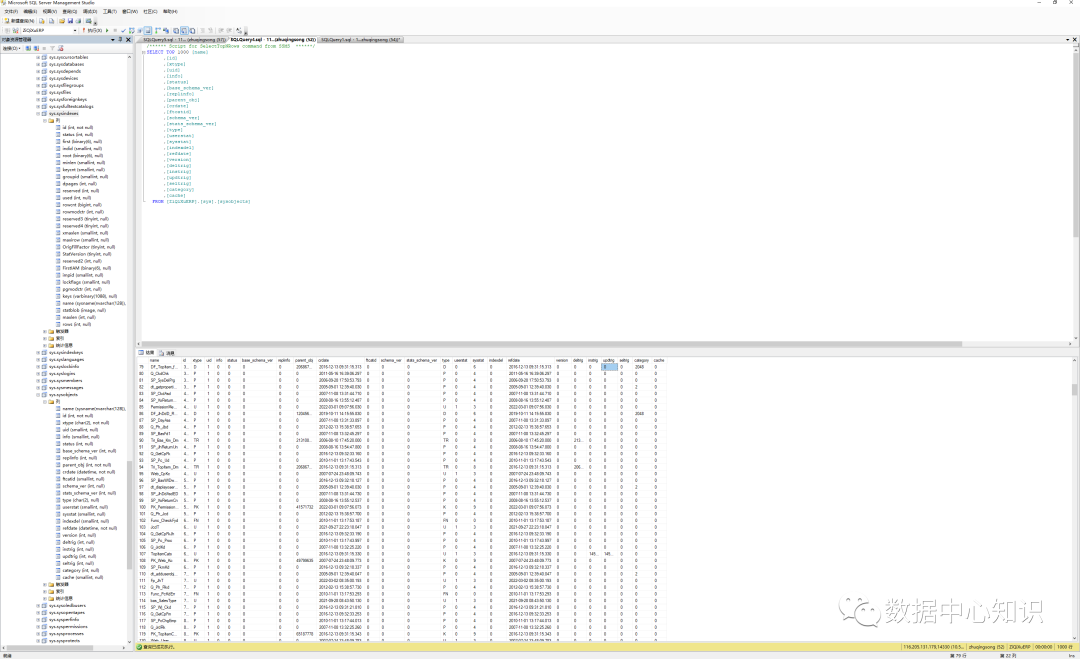Image resolution: width=1080 pixels, height=659 pixels.
Task: Switch to the SQLQuery1.sql tab
Action: pos(360,39)
